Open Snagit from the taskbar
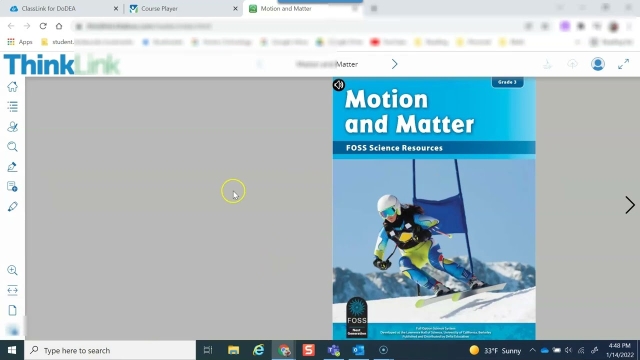The width and height of the screenshot is (640, 360). tap(309, 350)
